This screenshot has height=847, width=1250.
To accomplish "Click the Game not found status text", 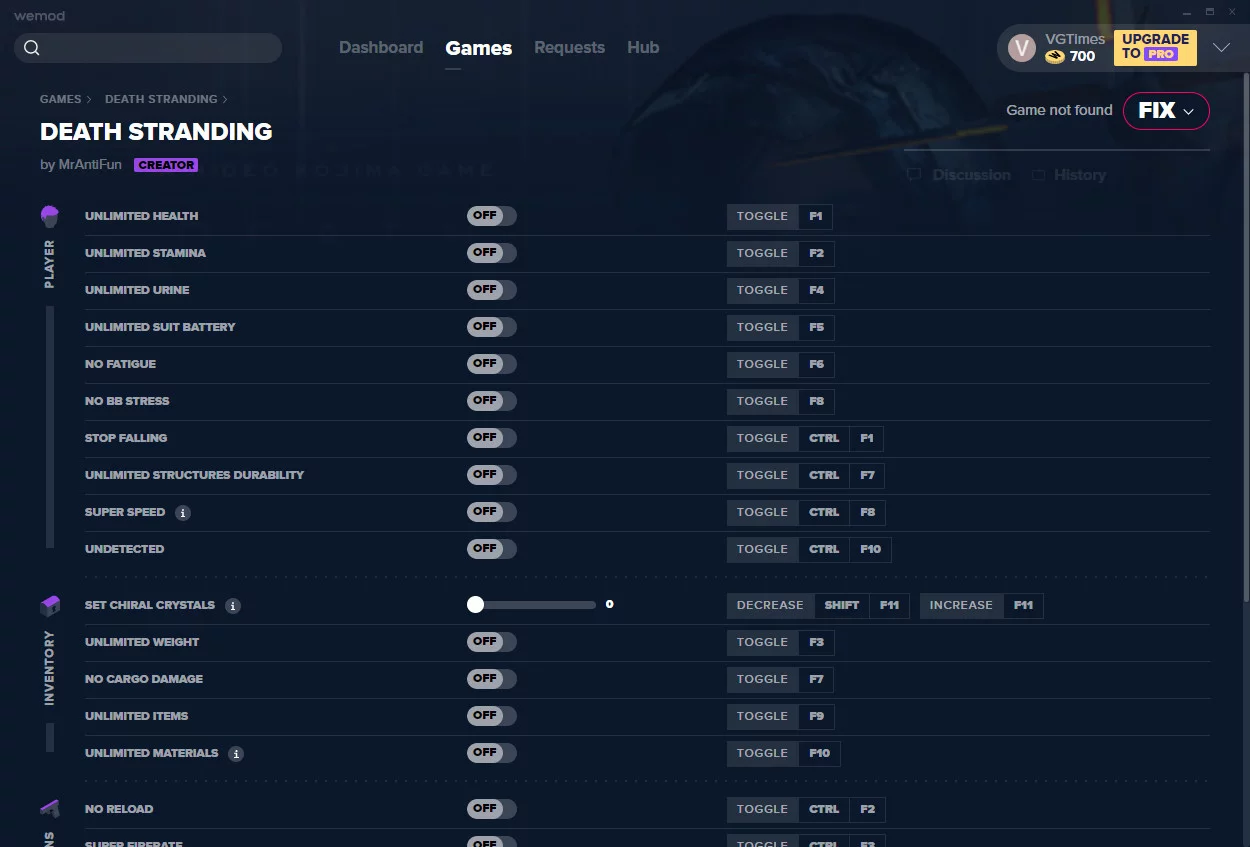I will pos(1059,110).
